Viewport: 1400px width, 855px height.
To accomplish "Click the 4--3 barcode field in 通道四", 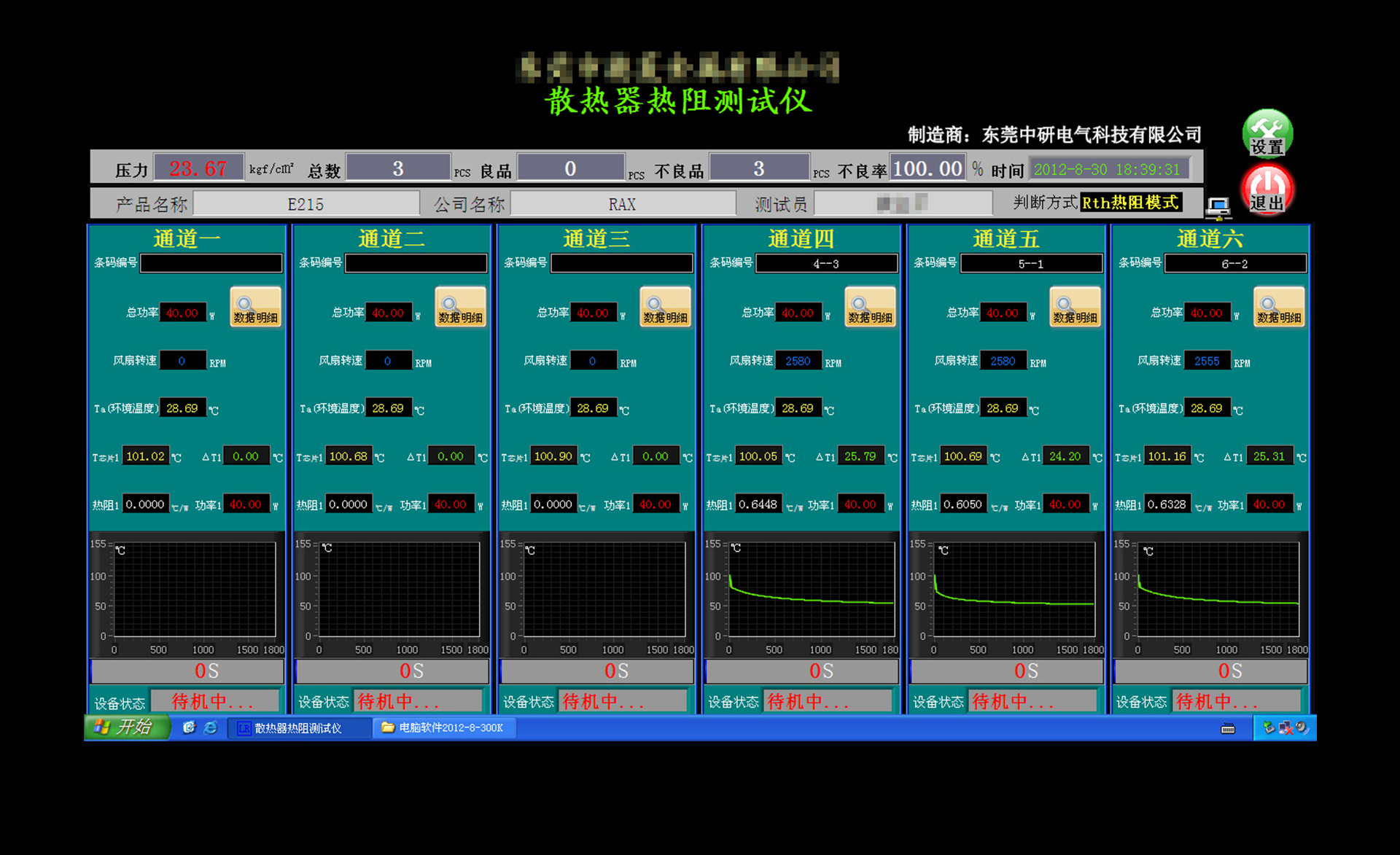I will [826, 263].
